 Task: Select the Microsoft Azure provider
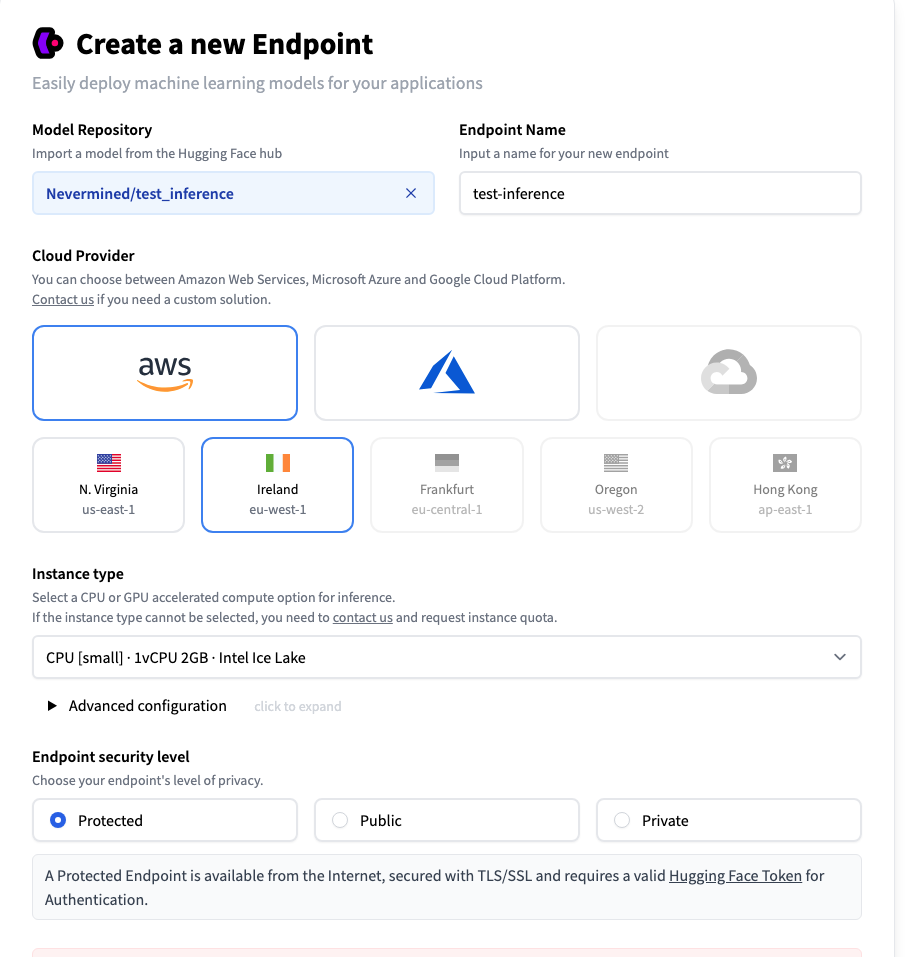[x=446, y=372]
